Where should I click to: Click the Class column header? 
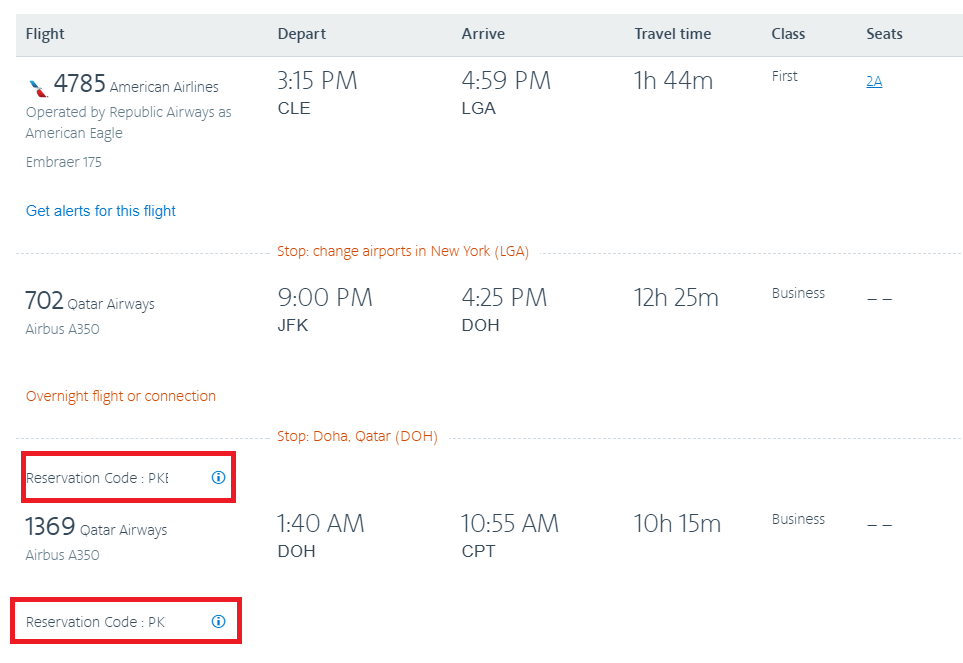tap(788, 34)
